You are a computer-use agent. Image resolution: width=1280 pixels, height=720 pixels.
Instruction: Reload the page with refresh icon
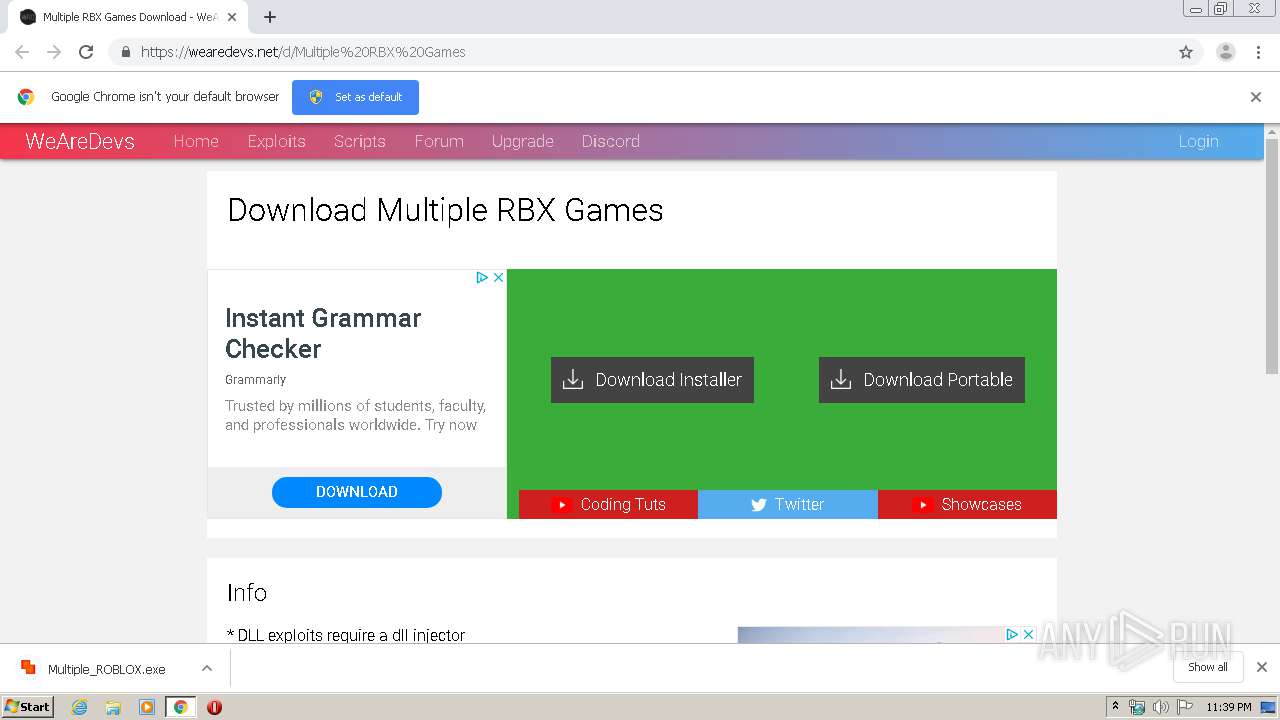pyautogui.click(x=86, y=52)
